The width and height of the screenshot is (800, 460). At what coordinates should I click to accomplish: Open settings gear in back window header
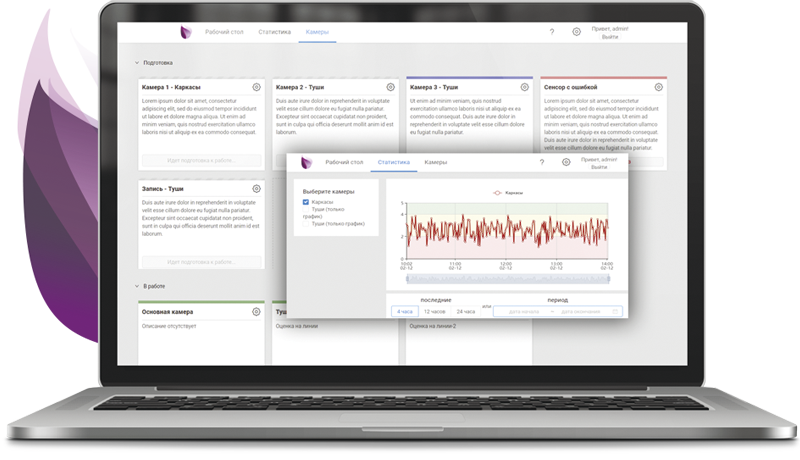[x=577, y=32]
